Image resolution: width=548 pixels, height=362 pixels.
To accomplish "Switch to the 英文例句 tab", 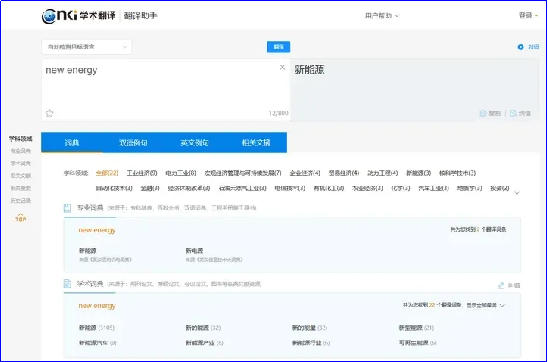I will [x=194, y=143].
